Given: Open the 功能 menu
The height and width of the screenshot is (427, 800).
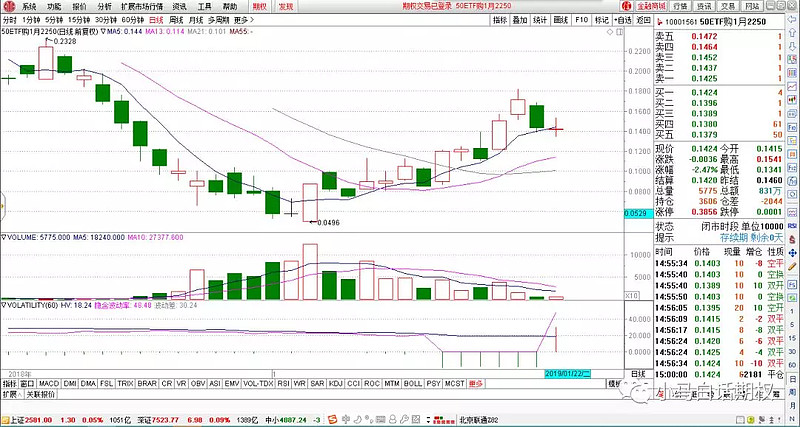Looking at the screenshot, I should (54, 7).
